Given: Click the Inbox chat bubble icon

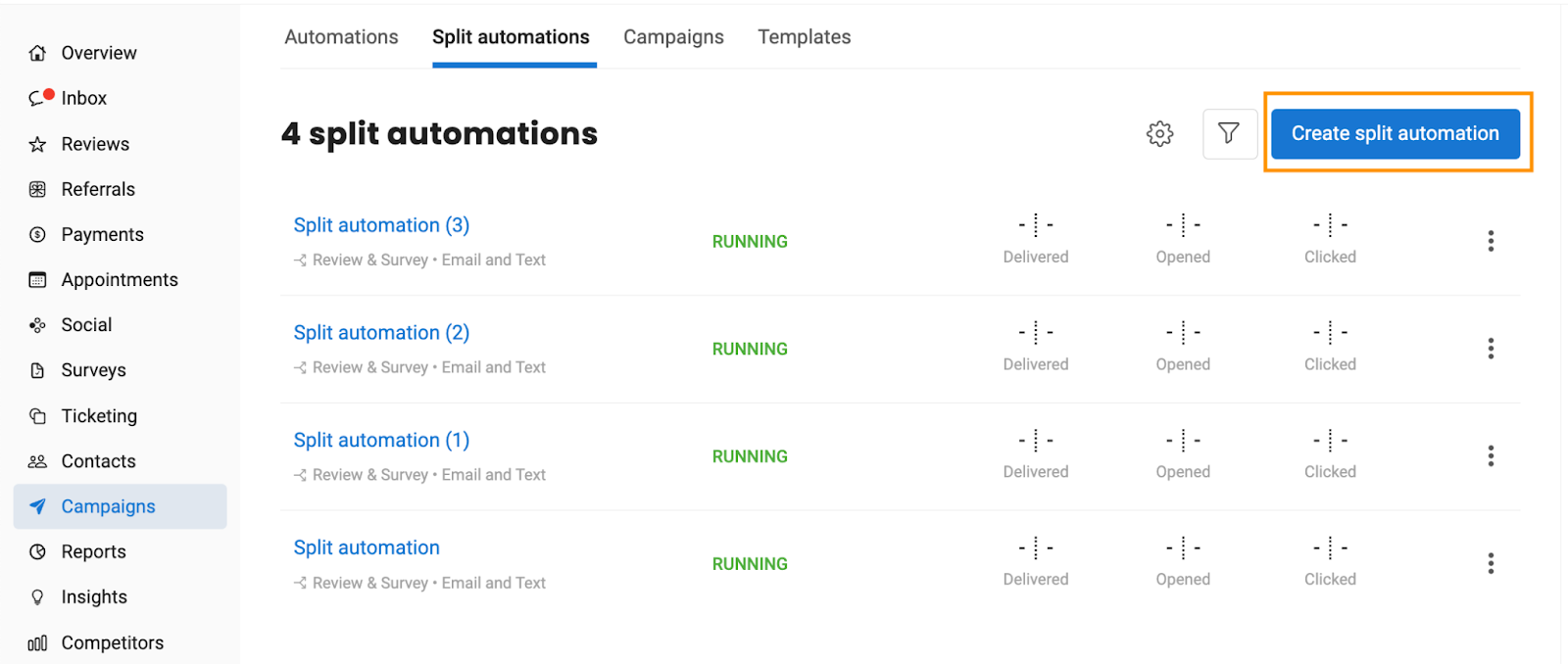Looking at the screenshot, I should [37, 98].
